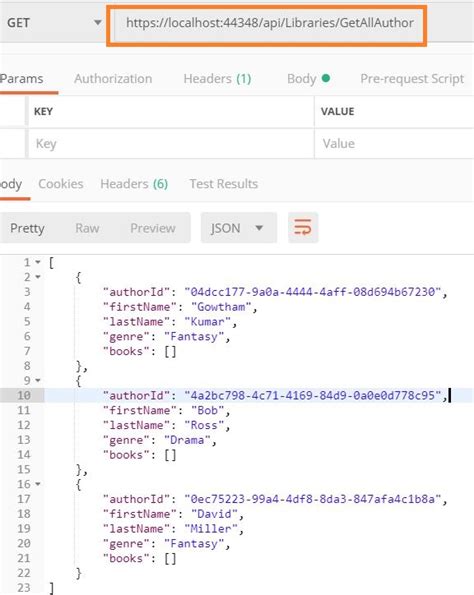Image resolution: width=474 pixels, height=595 pixels.
Task: Click the authorId value starting with 4a2bc798
Action: (x=313, y=395)
